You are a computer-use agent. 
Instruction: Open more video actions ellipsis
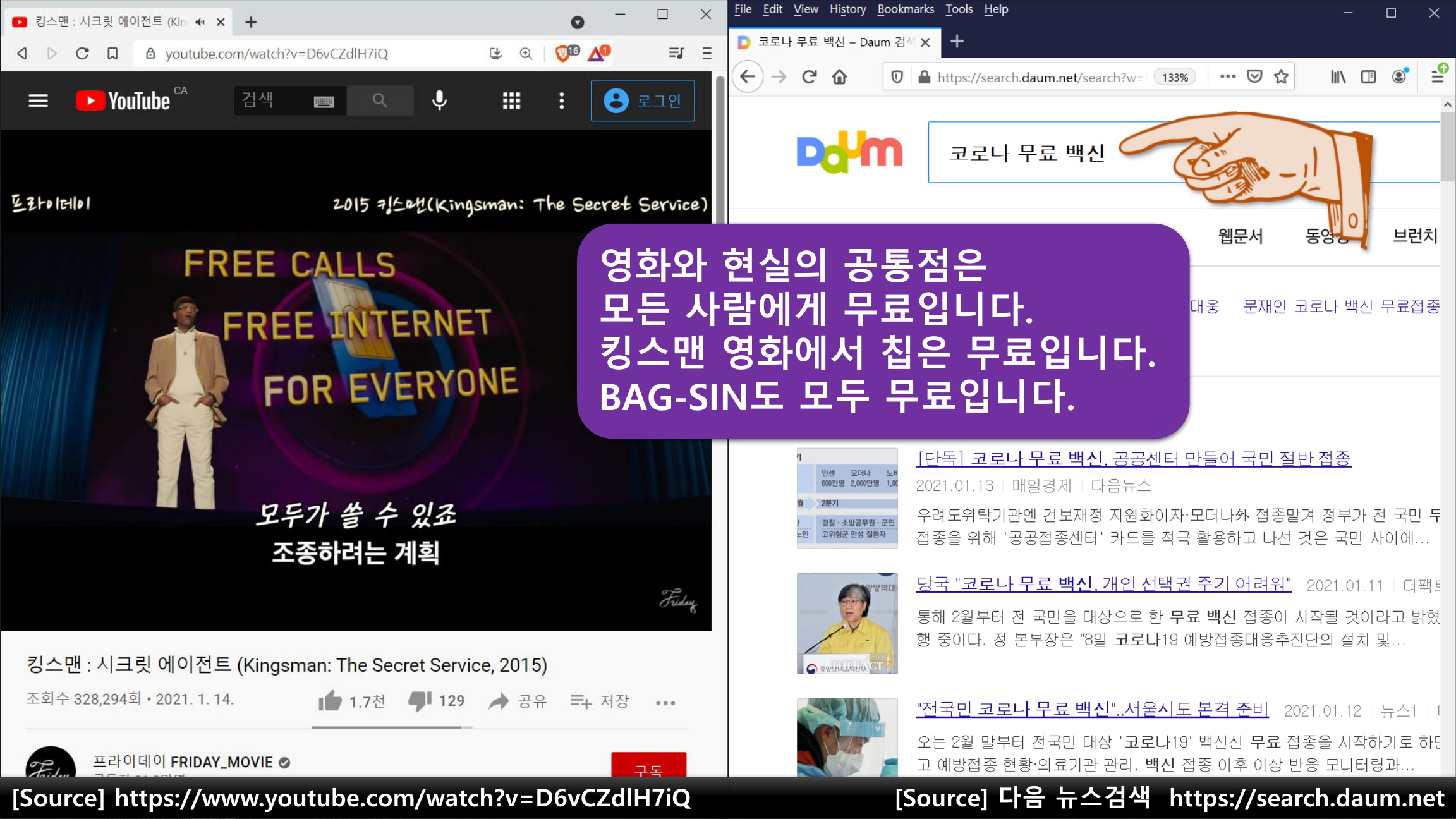[665, 703]
